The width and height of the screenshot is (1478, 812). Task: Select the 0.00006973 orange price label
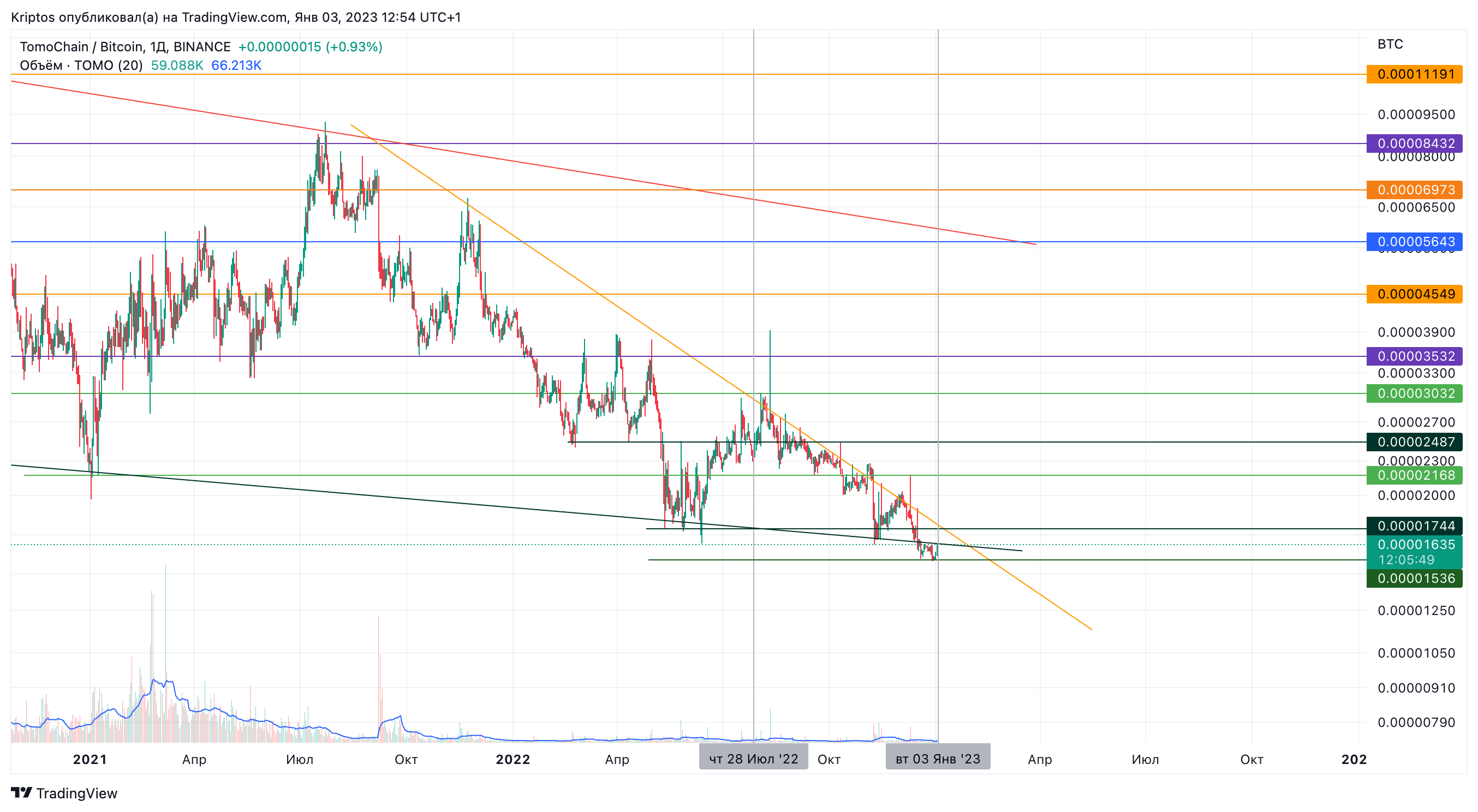[x=1414, y=189]
